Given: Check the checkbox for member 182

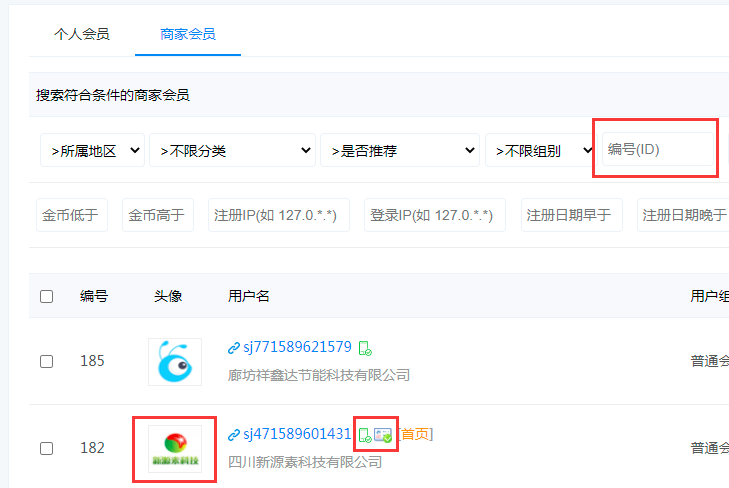Looking at the screenshot, I should tap(47, 448).
